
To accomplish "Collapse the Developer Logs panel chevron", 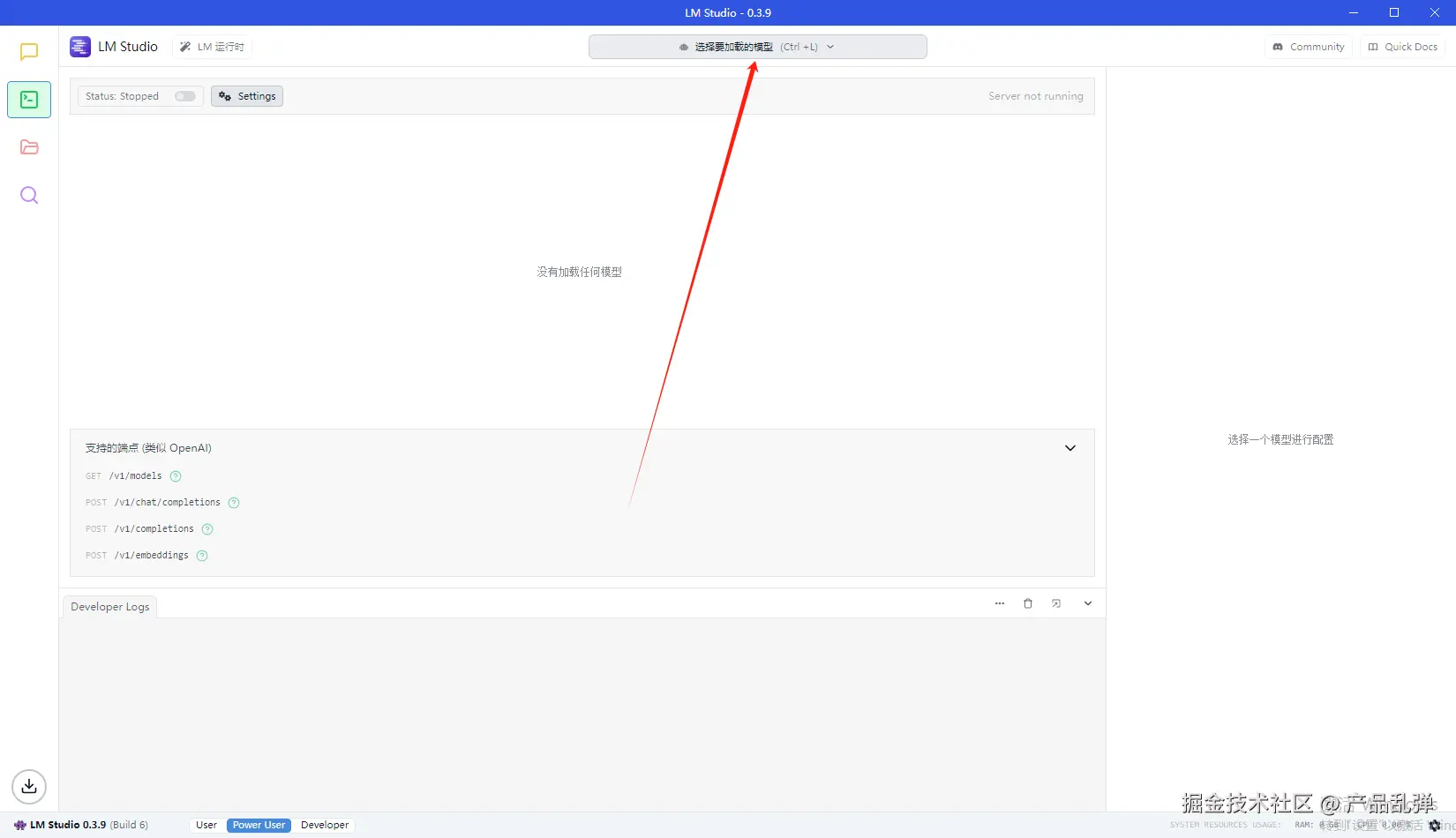I will pos(1088,603).
